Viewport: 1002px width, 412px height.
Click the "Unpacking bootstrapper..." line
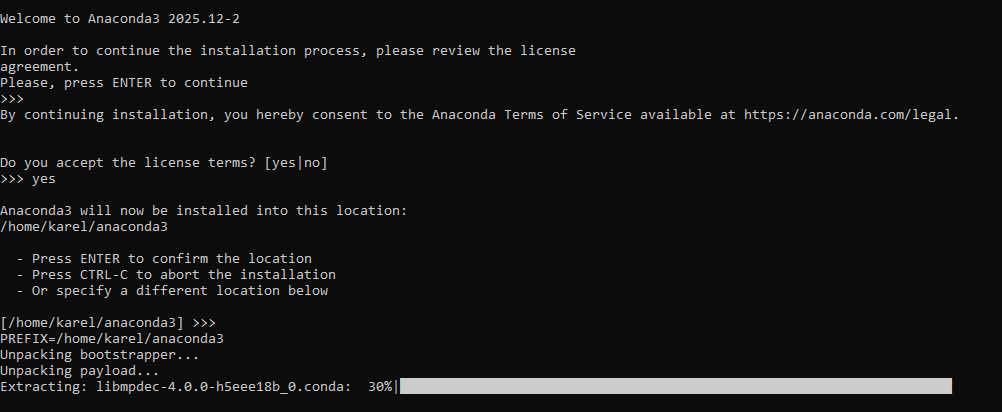100,355
